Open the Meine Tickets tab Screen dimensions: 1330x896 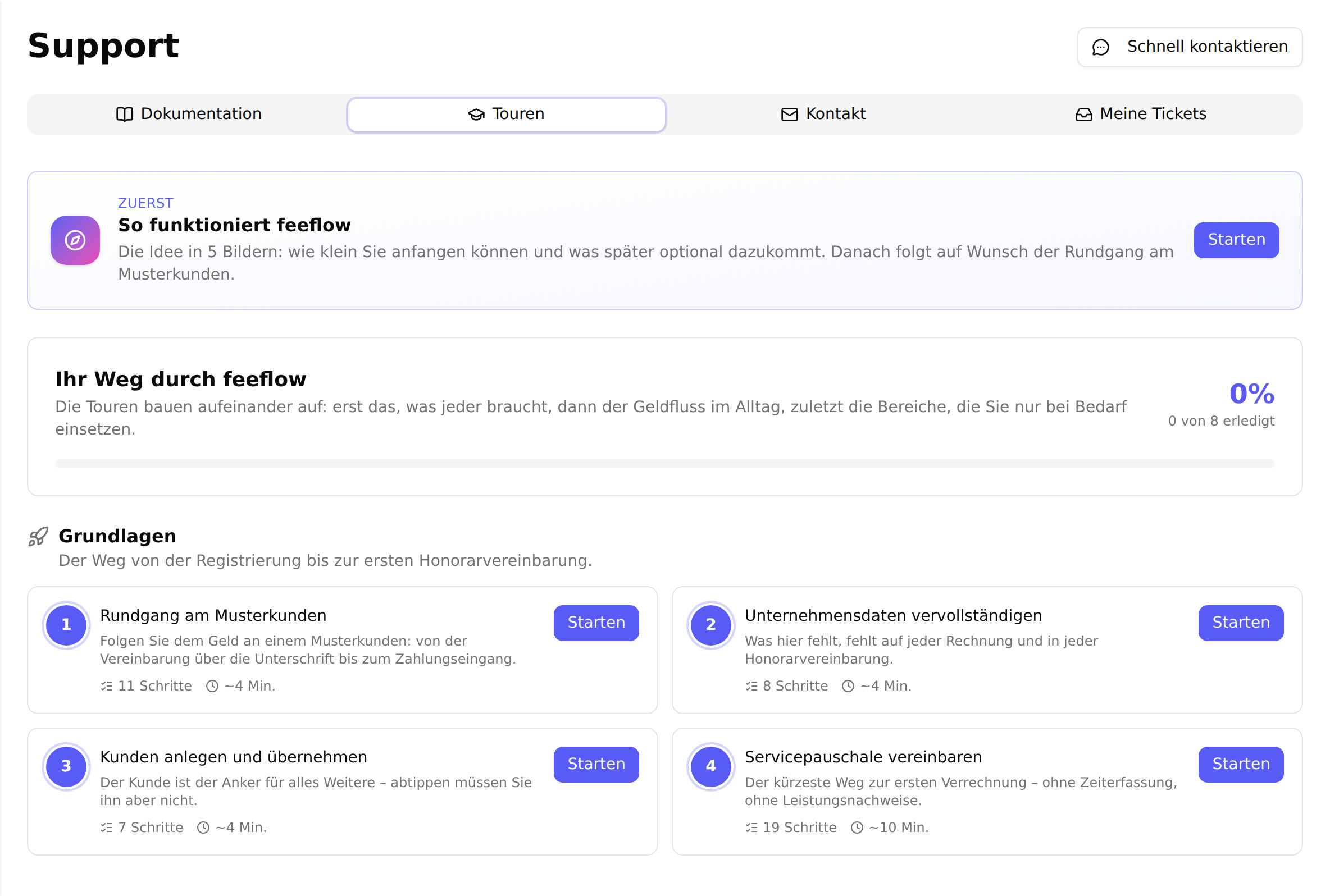(x=1141, y=115)
